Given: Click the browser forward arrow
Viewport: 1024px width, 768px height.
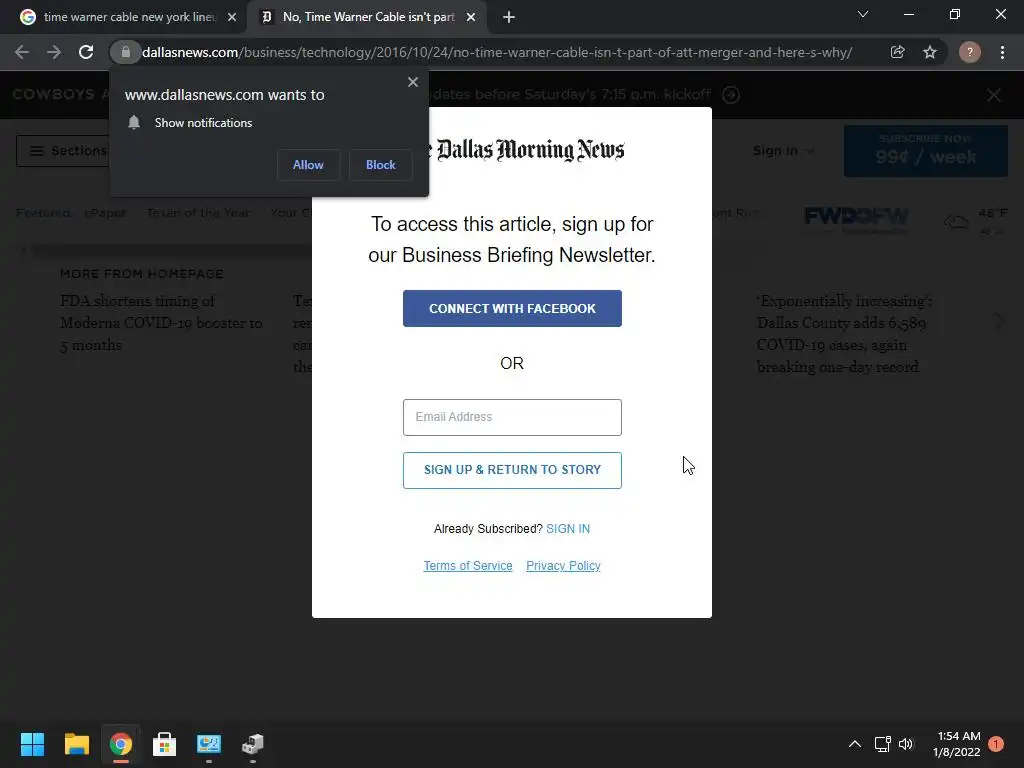Looking at the screenshot, I should coord(54,52).
